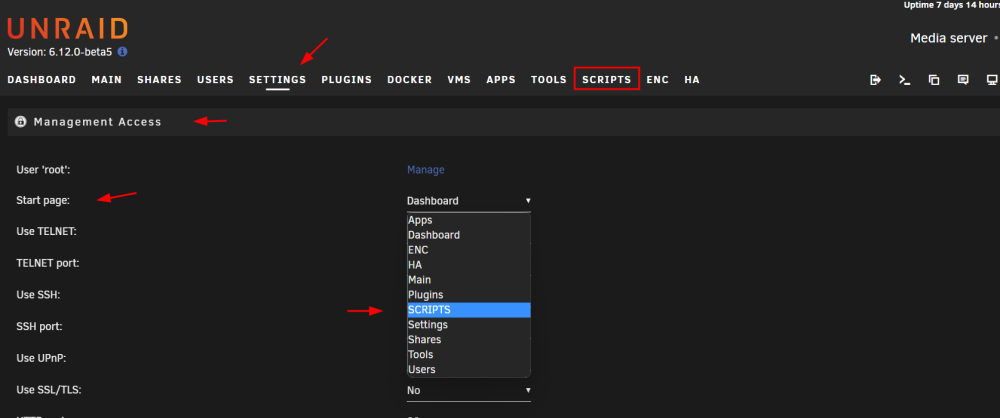Choose Dashboard from the start page list
1000x418 pixels.
[x=469, y=235]
